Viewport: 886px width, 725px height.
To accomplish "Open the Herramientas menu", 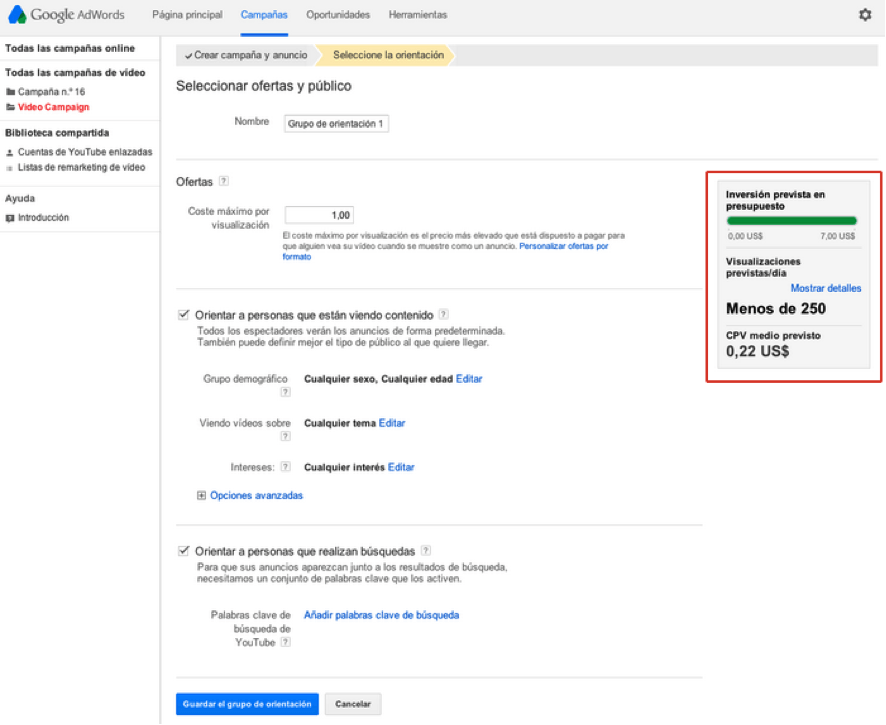I will (x=418, y=15).
